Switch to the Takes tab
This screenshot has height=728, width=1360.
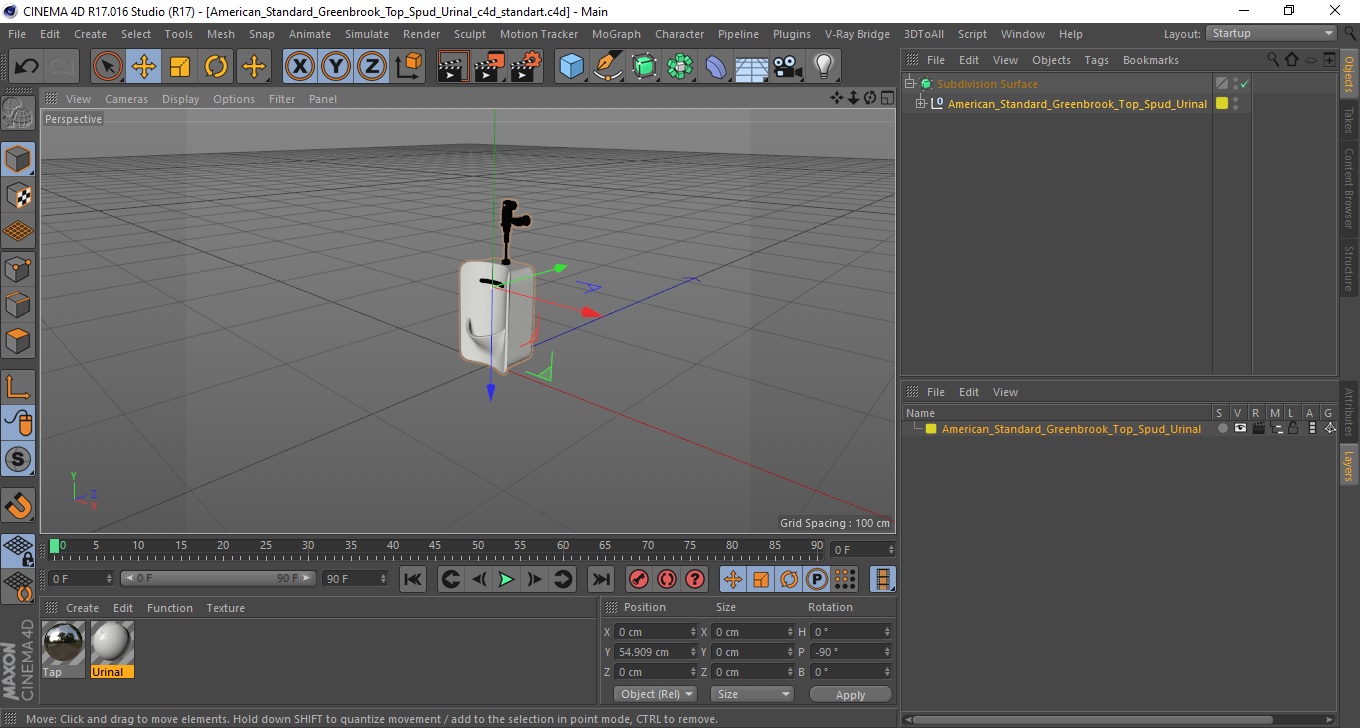[x=1349, y=120]
